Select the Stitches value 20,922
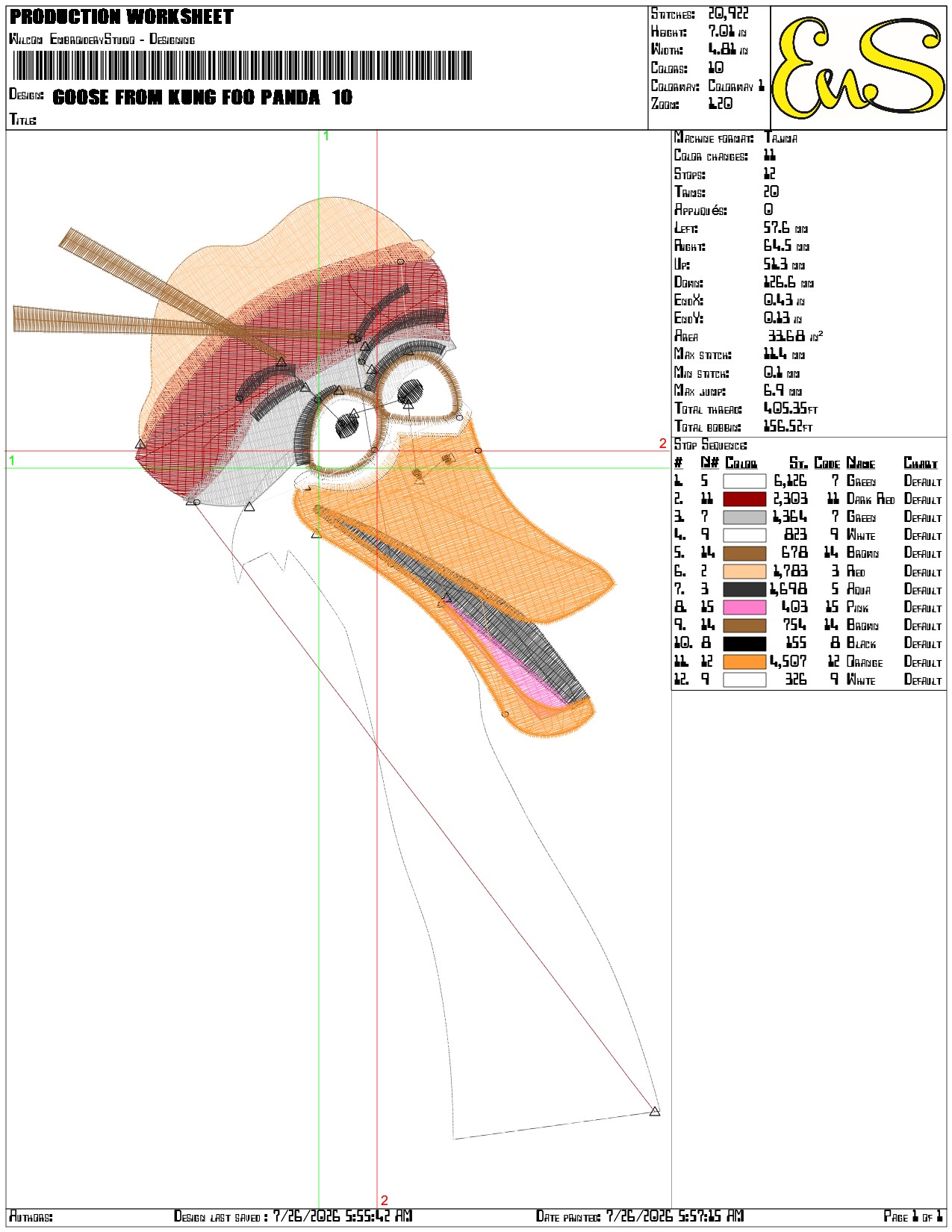Screen dimensions: 952x1232 coord(728,13)
